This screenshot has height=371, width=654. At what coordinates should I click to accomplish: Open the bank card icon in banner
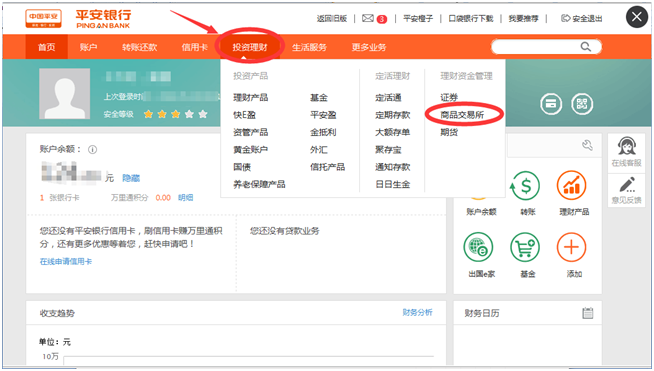coord(551,104)
